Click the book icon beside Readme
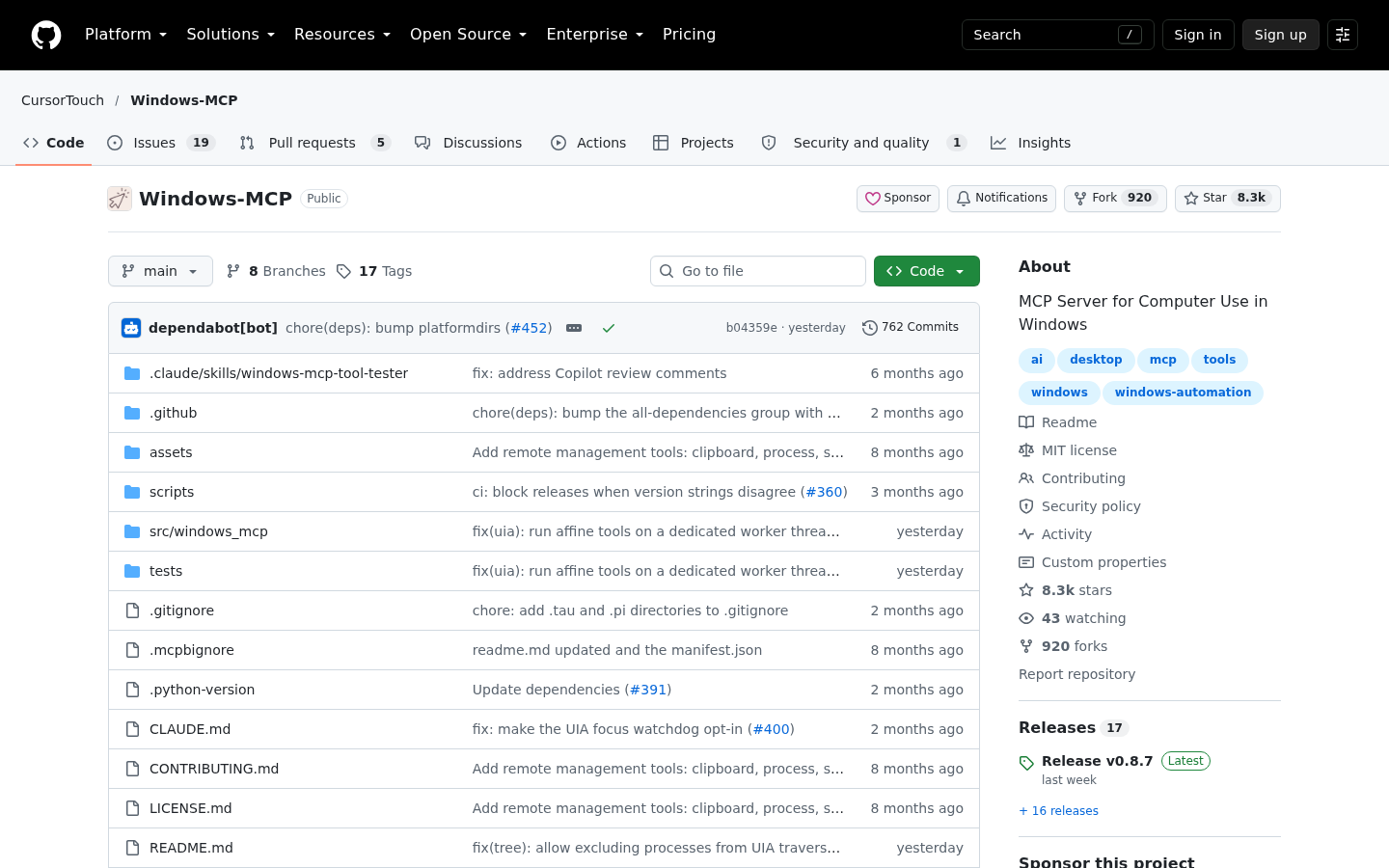 click(1026, 422)
